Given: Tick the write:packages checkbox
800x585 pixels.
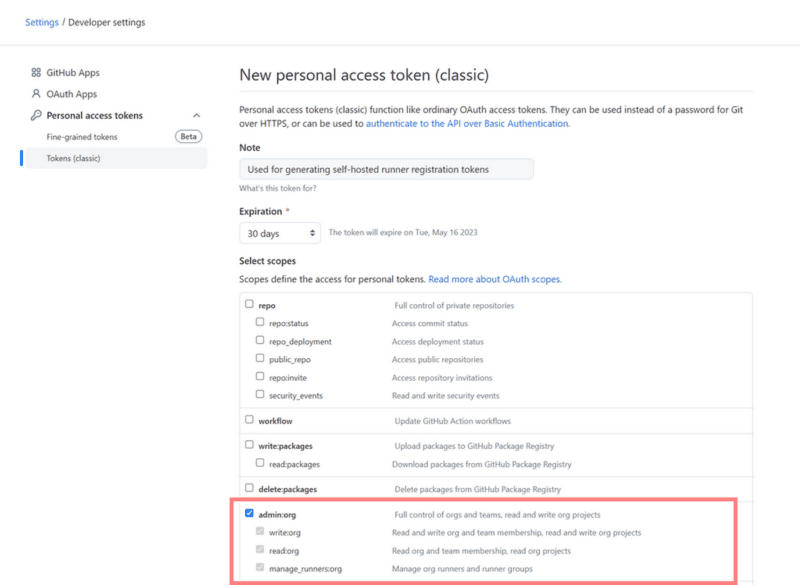Looking at the screenshot, I should [x=249, y=445].
